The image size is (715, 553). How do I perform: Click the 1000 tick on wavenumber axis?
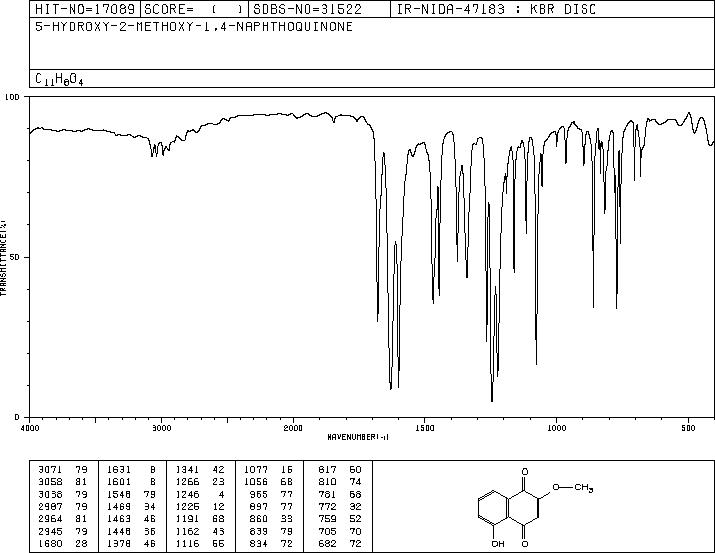coord(556,427)
